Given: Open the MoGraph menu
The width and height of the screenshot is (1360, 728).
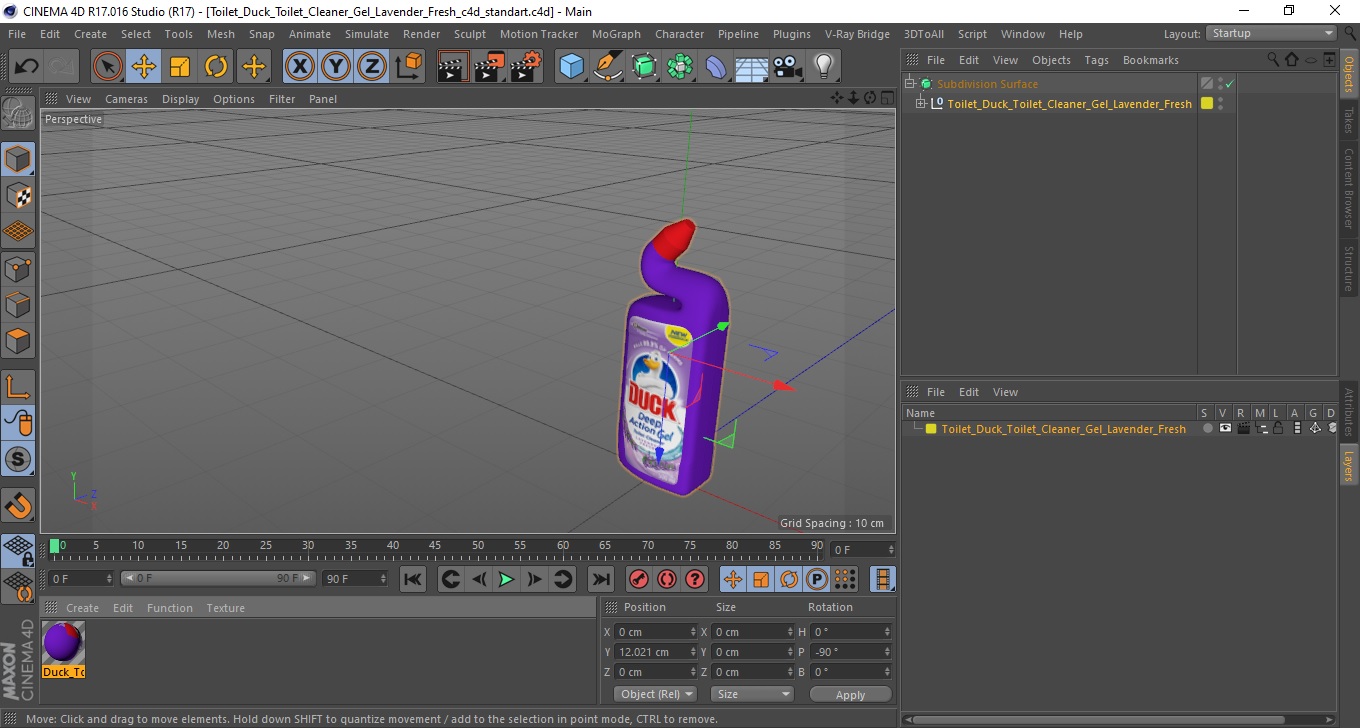Looking at the screenshot, I should pyautogui.click(x=616, y=34).
